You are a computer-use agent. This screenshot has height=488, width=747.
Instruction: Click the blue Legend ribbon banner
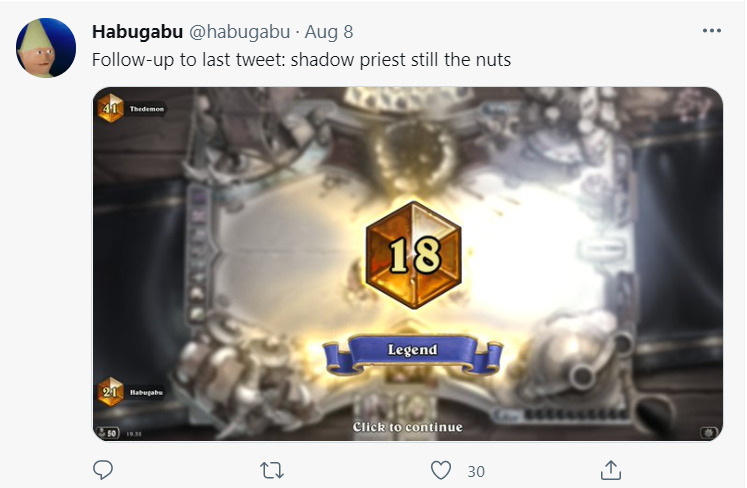point(413,353)
